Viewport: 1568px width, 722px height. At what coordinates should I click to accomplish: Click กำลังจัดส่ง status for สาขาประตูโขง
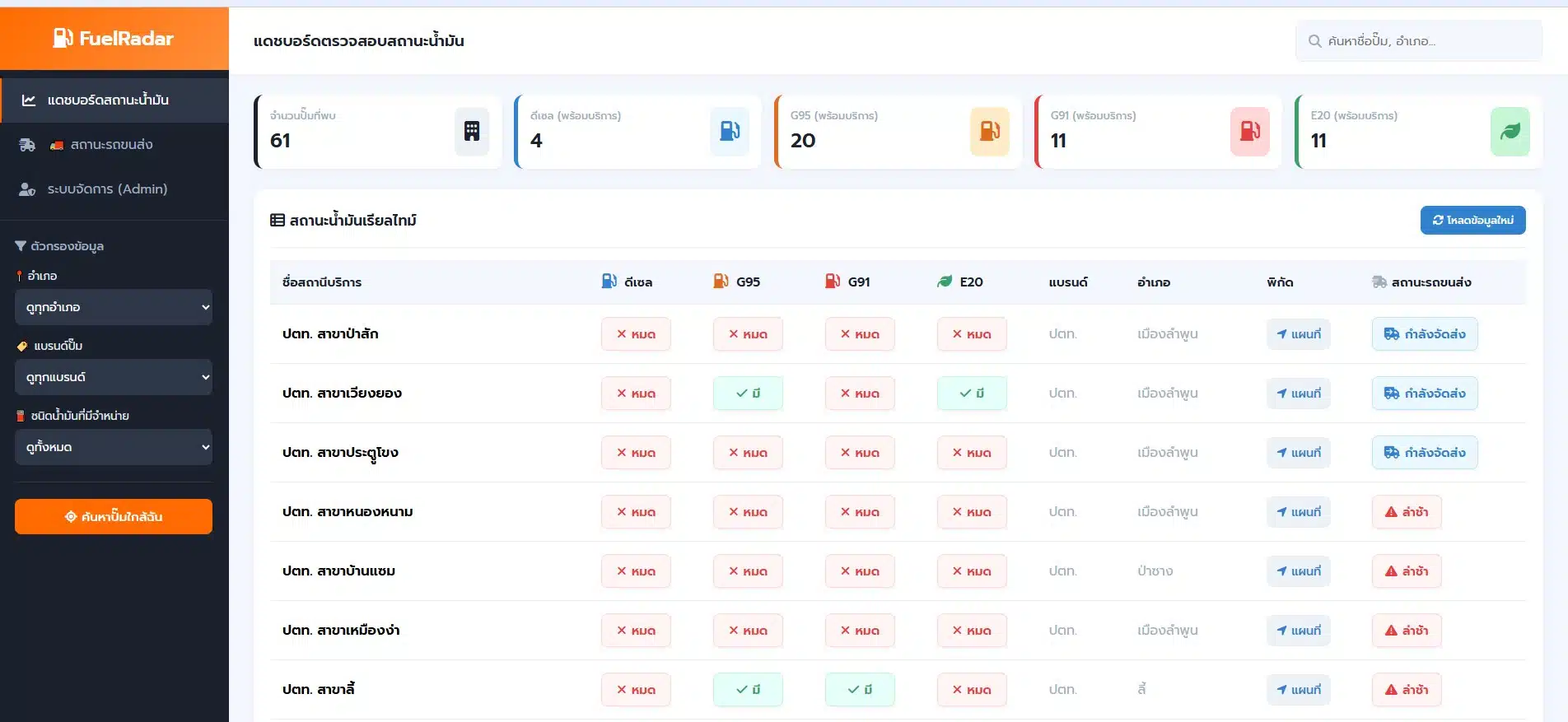(1425, 453)
